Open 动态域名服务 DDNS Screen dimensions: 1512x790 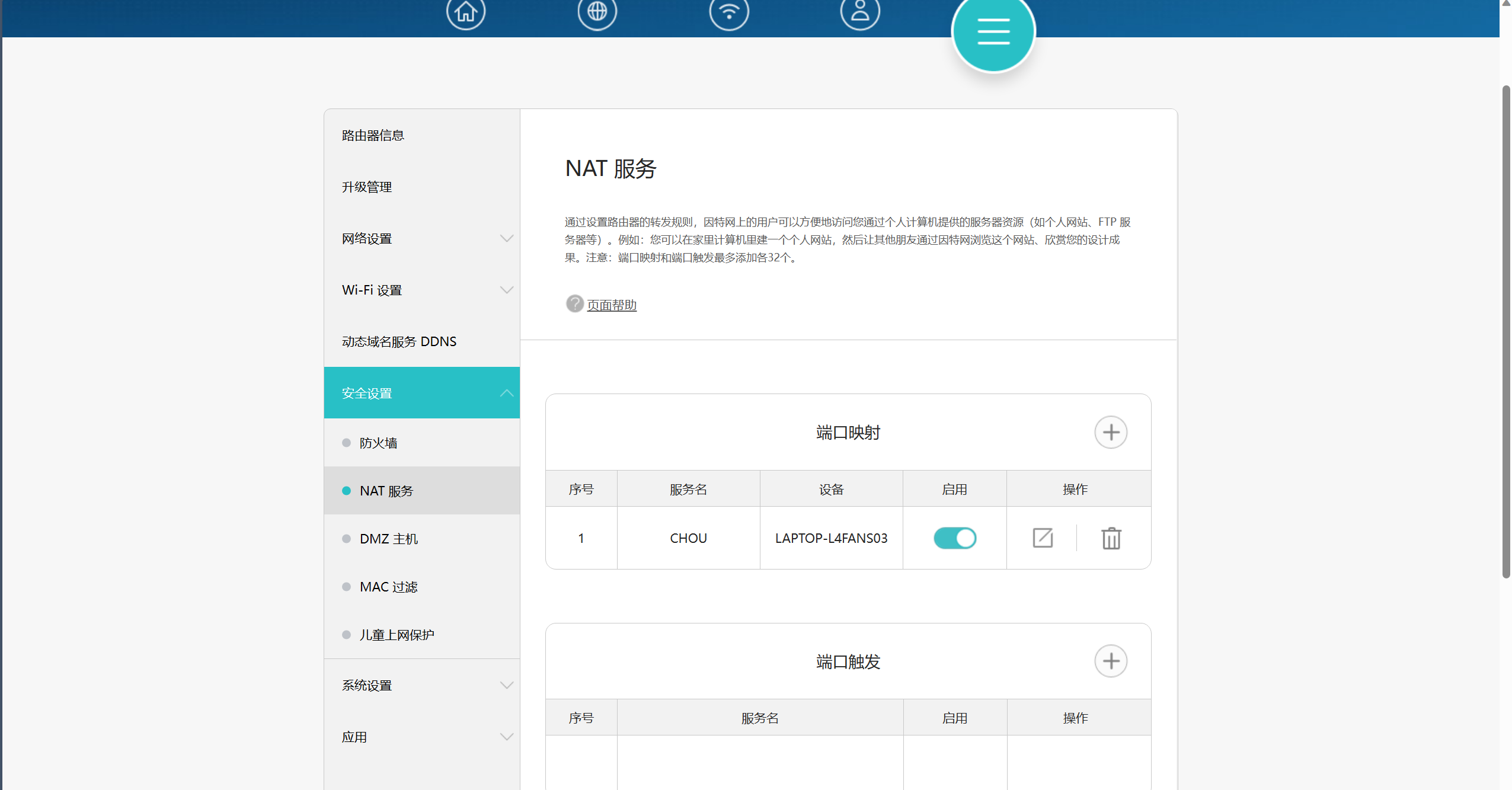[x=421, y=341]
